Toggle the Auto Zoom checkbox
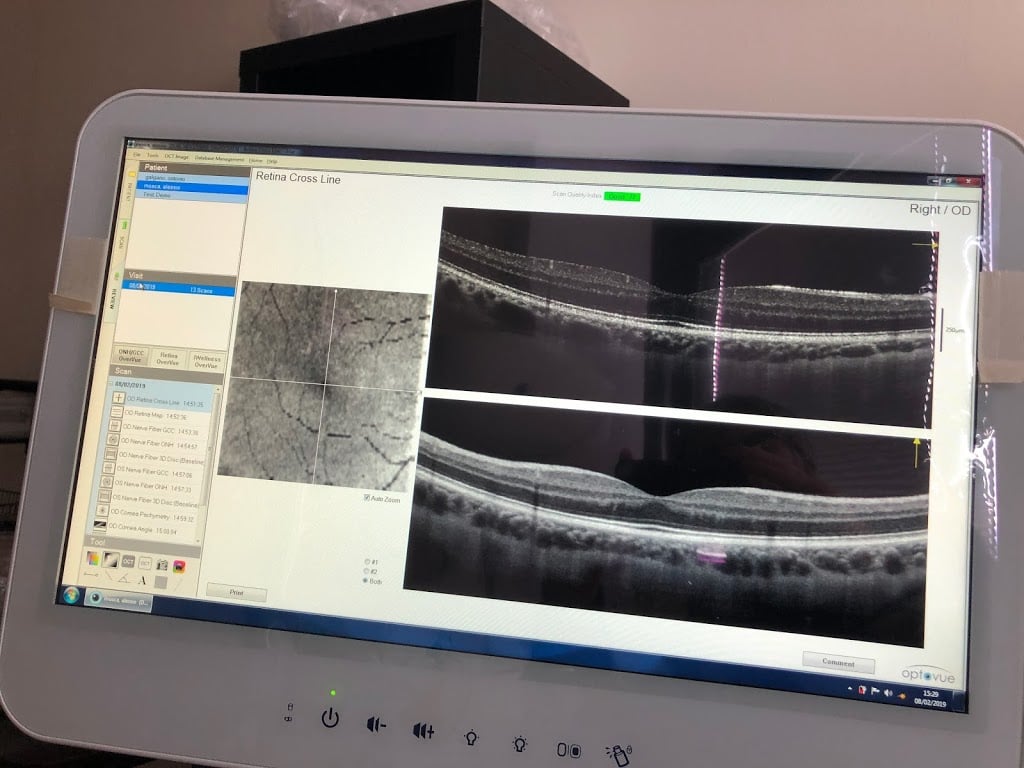The width and height of the screenshot is (1024, 768). [367, 498]
